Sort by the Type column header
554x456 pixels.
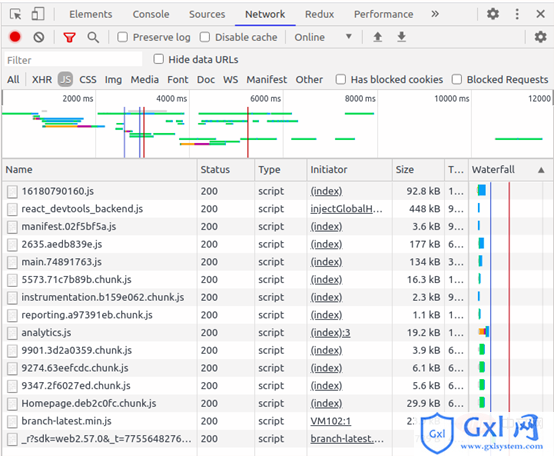[281, 170]
